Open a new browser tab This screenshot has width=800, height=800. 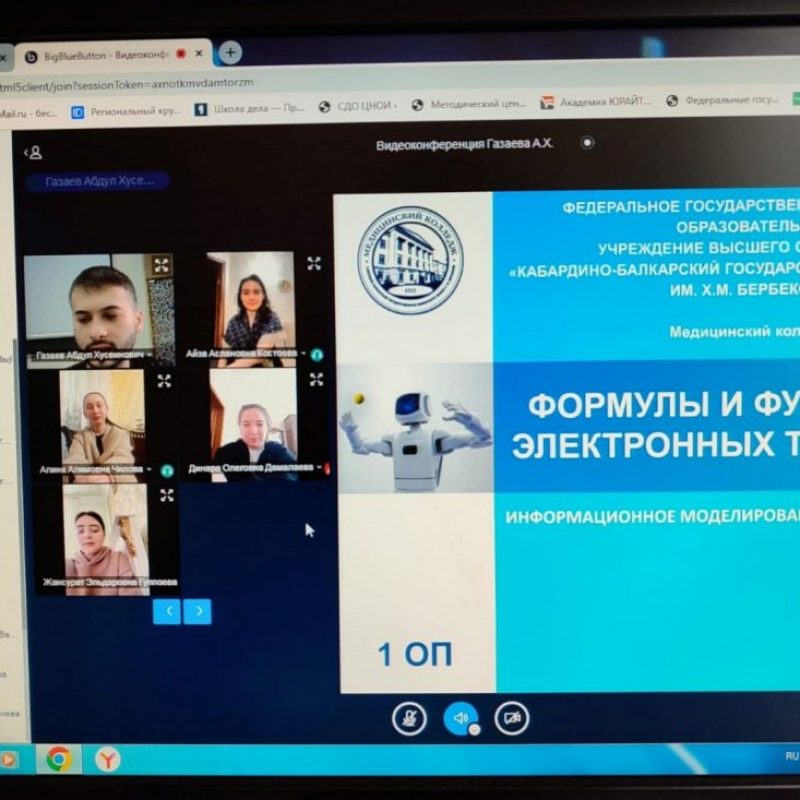click(x=230, y=52)
